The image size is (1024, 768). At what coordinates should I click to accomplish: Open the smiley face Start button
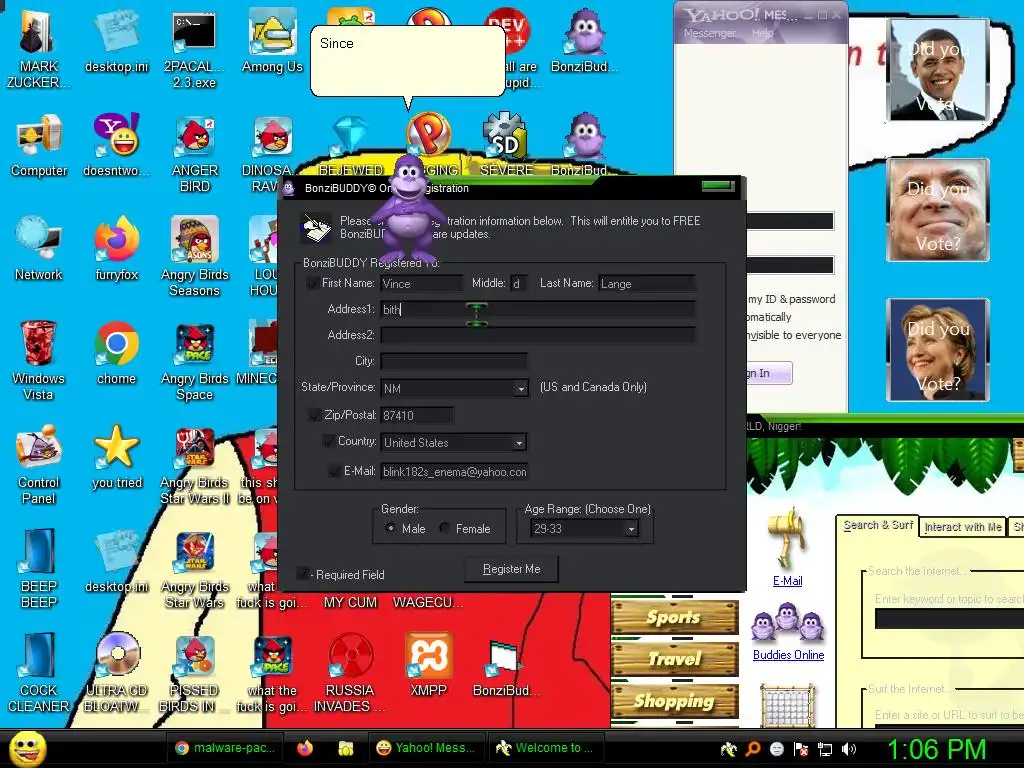click(x=27, y=749)
